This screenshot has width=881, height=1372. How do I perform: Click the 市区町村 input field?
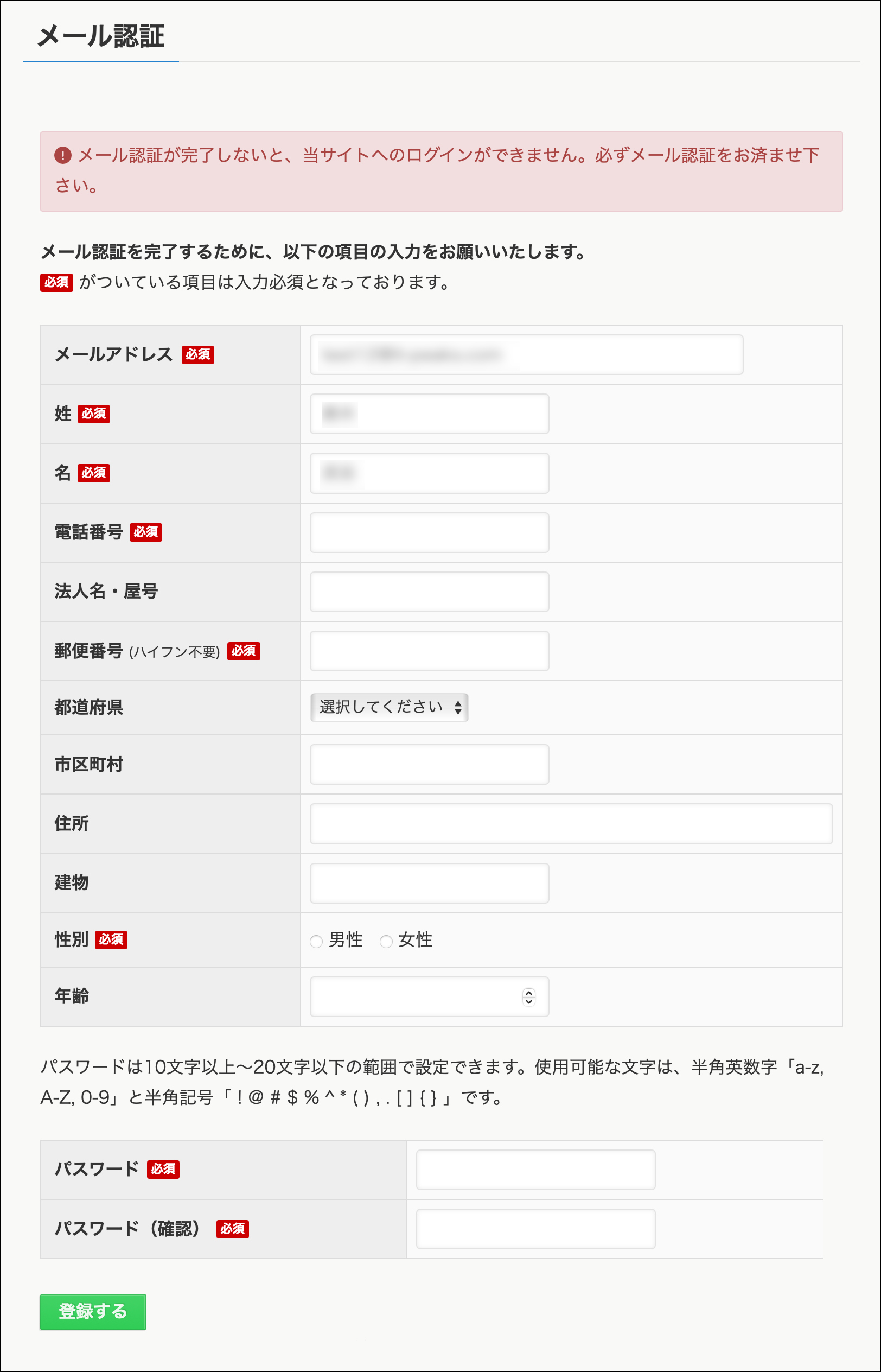pos(429,764)
